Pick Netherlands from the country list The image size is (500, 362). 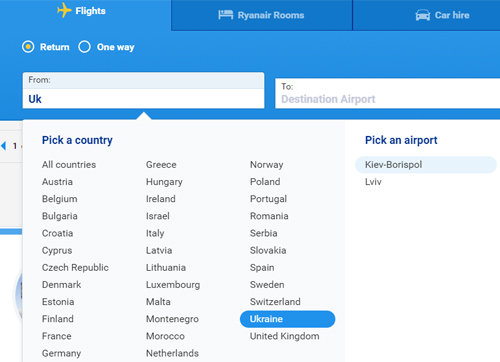point(172,353)
